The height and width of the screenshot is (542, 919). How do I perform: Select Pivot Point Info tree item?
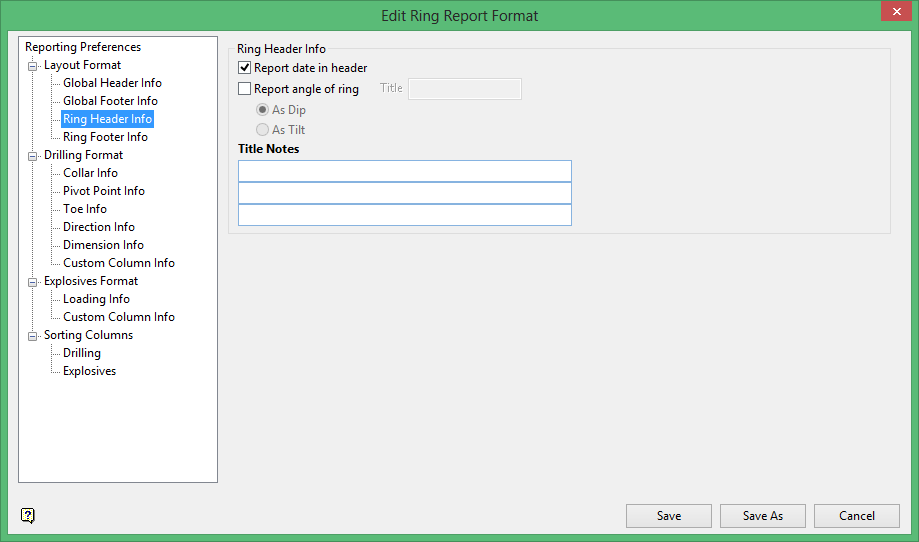coord(103,191)
